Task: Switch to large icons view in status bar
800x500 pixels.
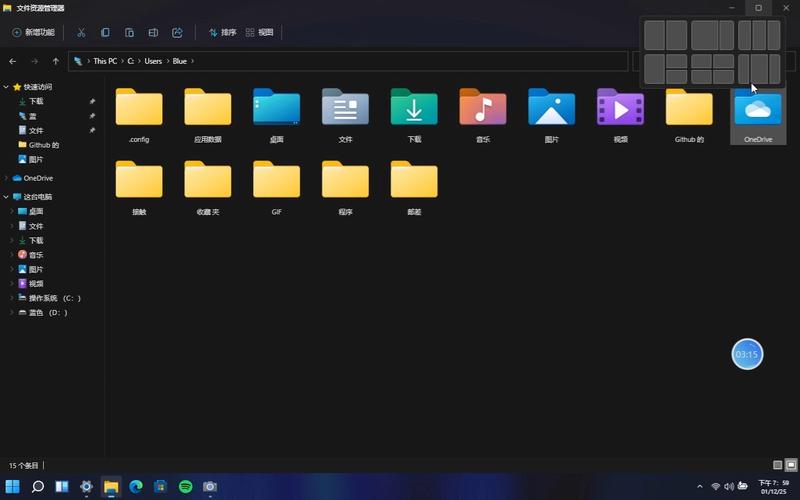Action: 791,465
